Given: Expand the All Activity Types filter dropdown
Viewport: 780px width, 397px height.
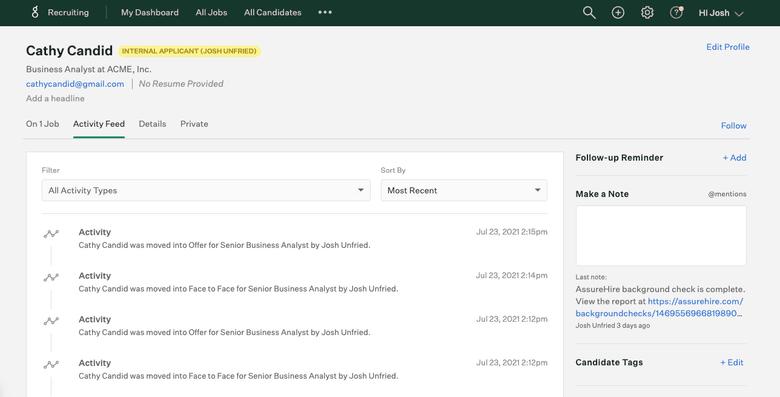Looking at the screenshot, I should click(x=206, y=191).
